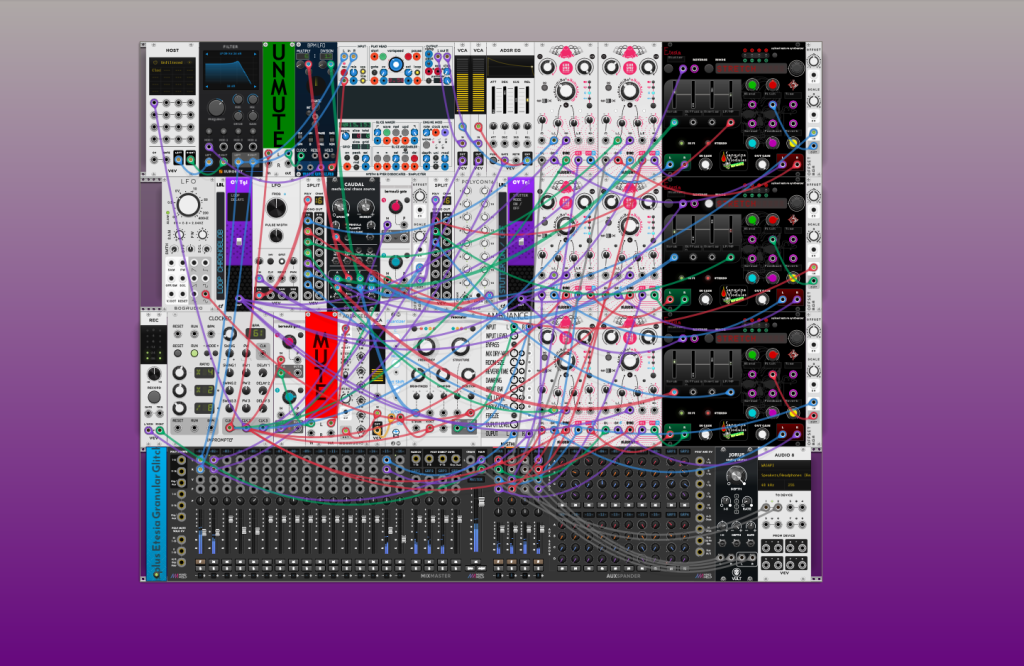Screen dimensions: 1024x666
Task: Click the Vult logo on Jorus module
Action: tap(736, 574)
